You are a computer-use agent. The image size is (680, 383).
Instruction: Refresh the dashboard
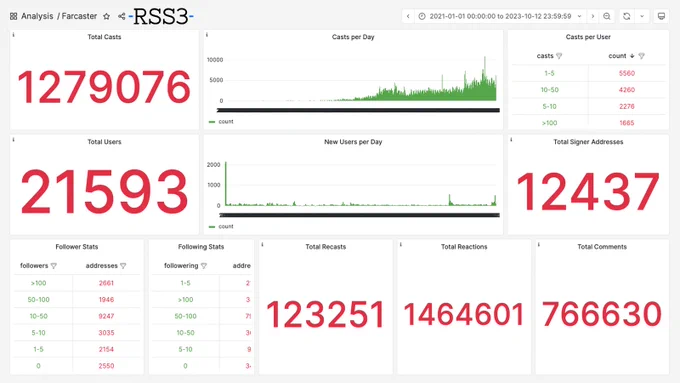(627, 16)
